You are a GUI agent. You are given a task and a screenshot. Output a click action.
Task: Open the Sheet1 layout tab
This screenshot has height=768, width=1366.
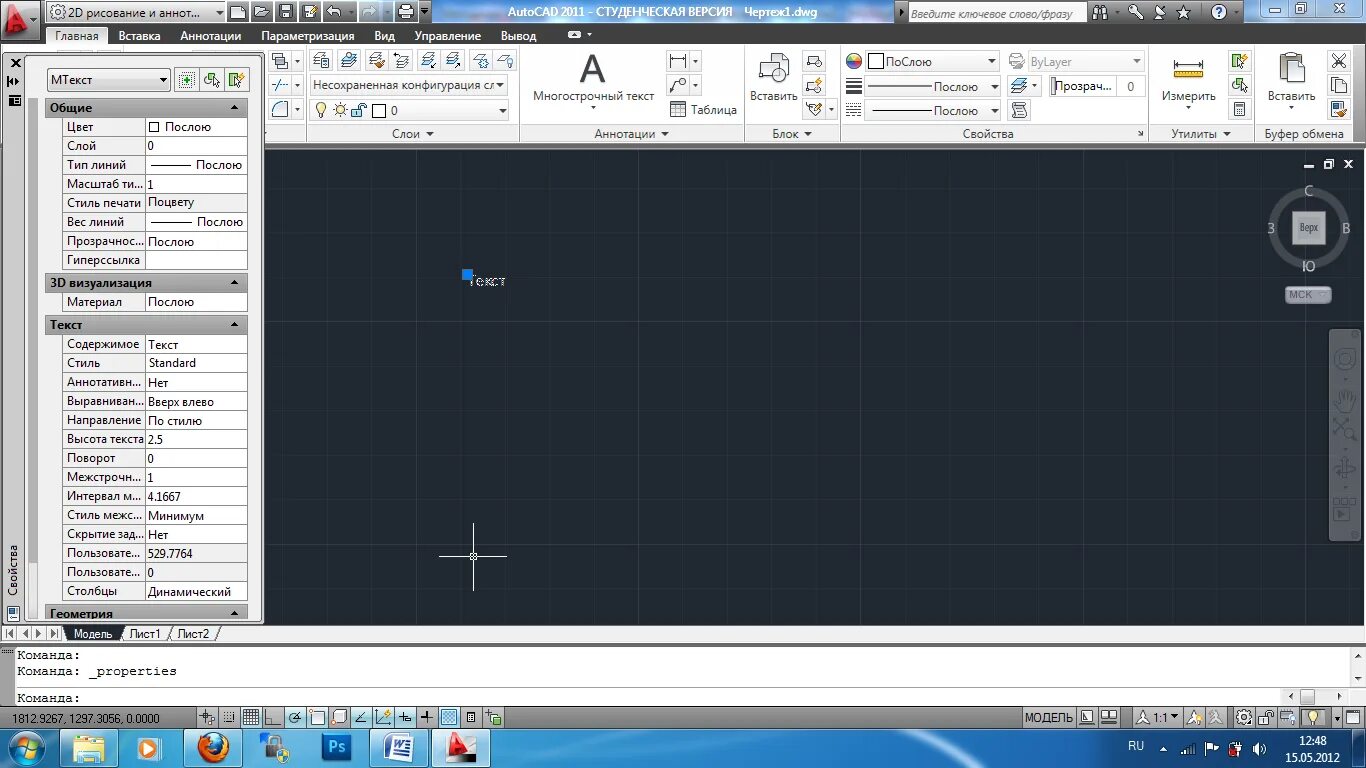pyautogui.click(x=144, y=634)
